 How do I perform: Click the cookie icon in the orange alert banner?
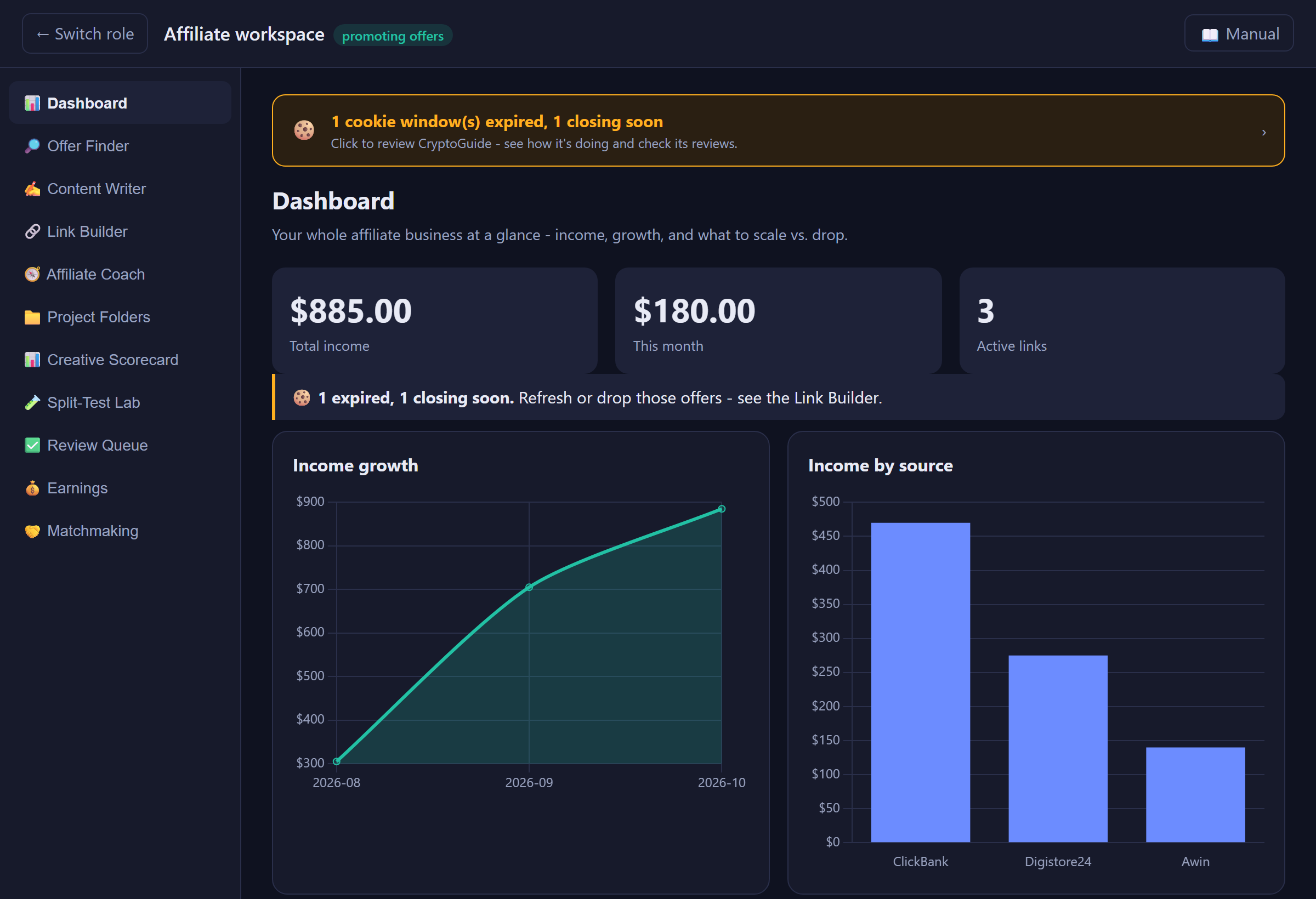(304, 130)
